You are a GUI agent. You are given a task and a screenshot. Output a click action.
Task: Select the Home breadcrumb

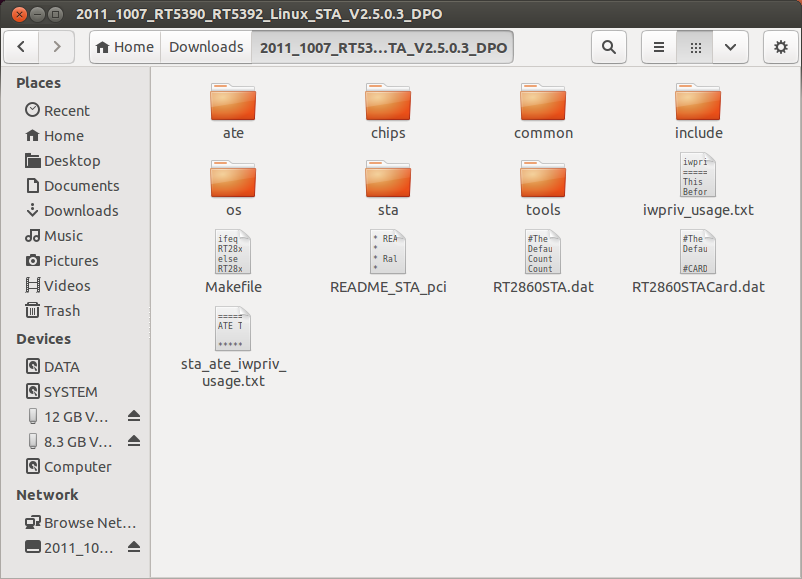(x=125, y=47)
